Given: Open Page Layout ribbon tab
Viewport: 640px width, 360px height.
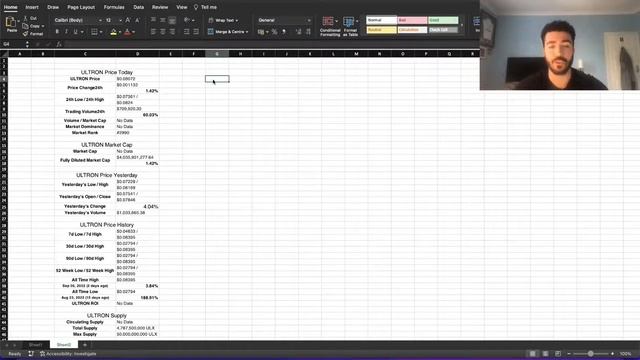Looking at the screenshot, I should coord(81,7).
